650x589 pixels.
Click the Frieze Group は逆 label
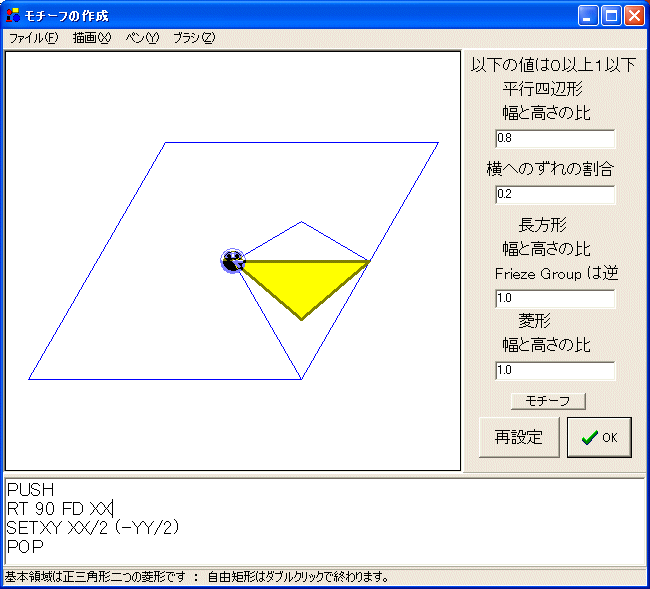point(556,274)
